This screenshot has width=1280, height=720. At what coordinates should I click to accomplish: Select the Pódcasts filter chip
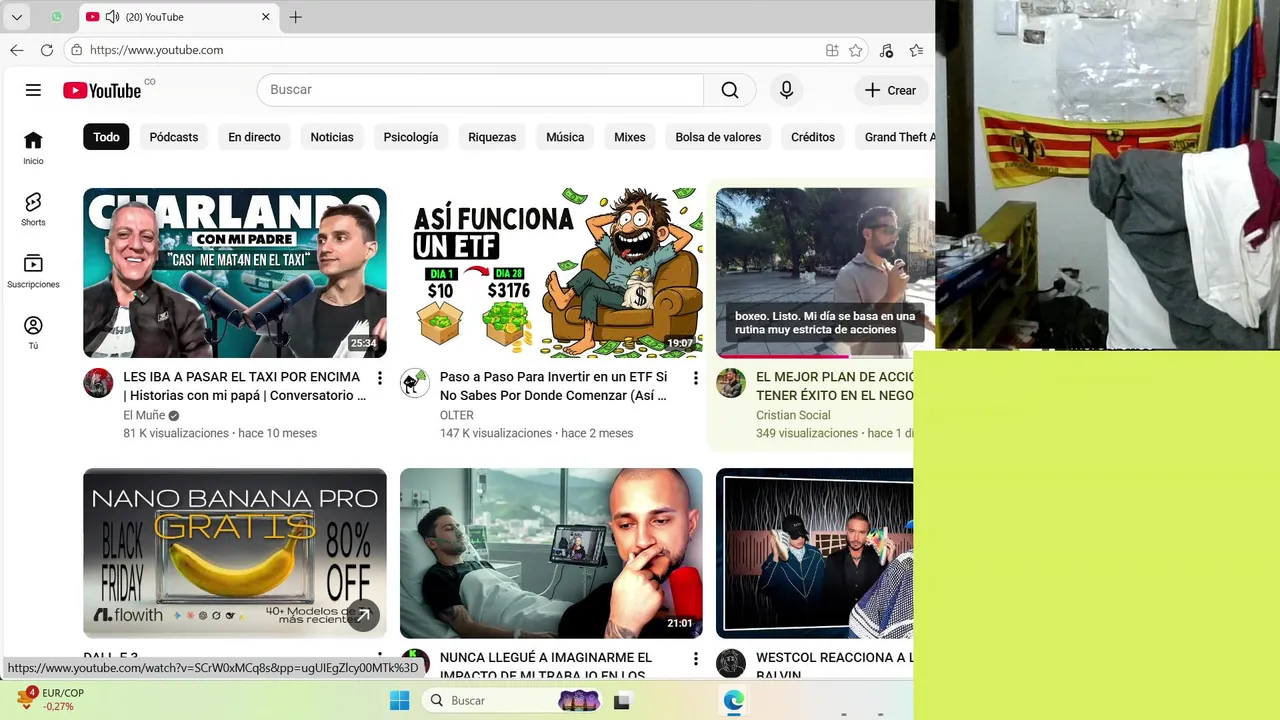point(174,137)
